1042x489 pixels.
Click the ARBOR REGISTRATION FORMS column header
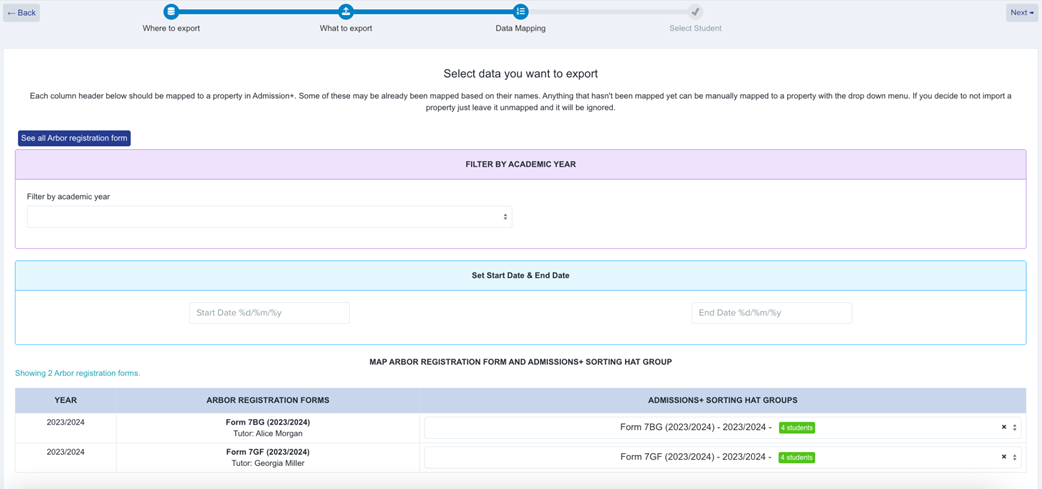pyautogui.click(x=268, y=401)
